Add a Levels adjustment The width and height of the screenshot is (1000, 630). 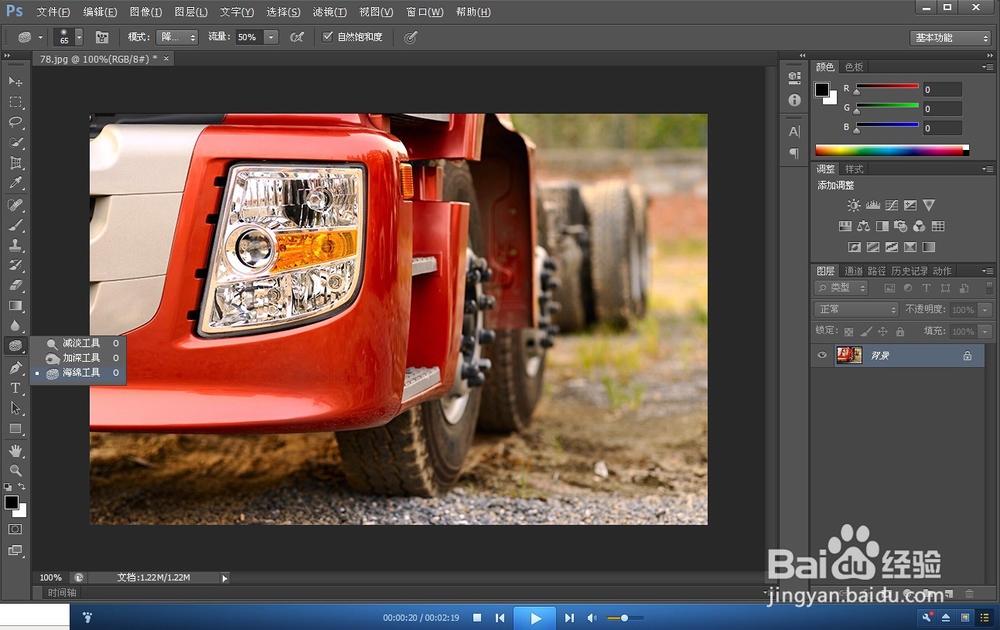[x=872, y=205]
